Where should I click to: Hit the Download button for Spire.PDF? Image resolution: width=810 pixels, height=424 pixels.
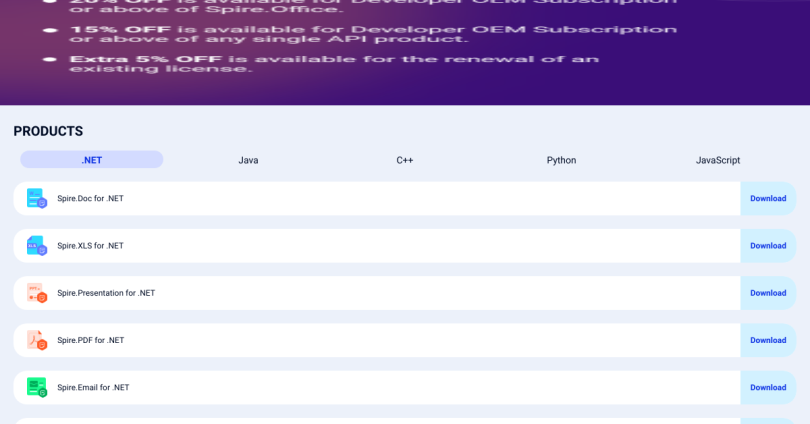tap(768, 340)
